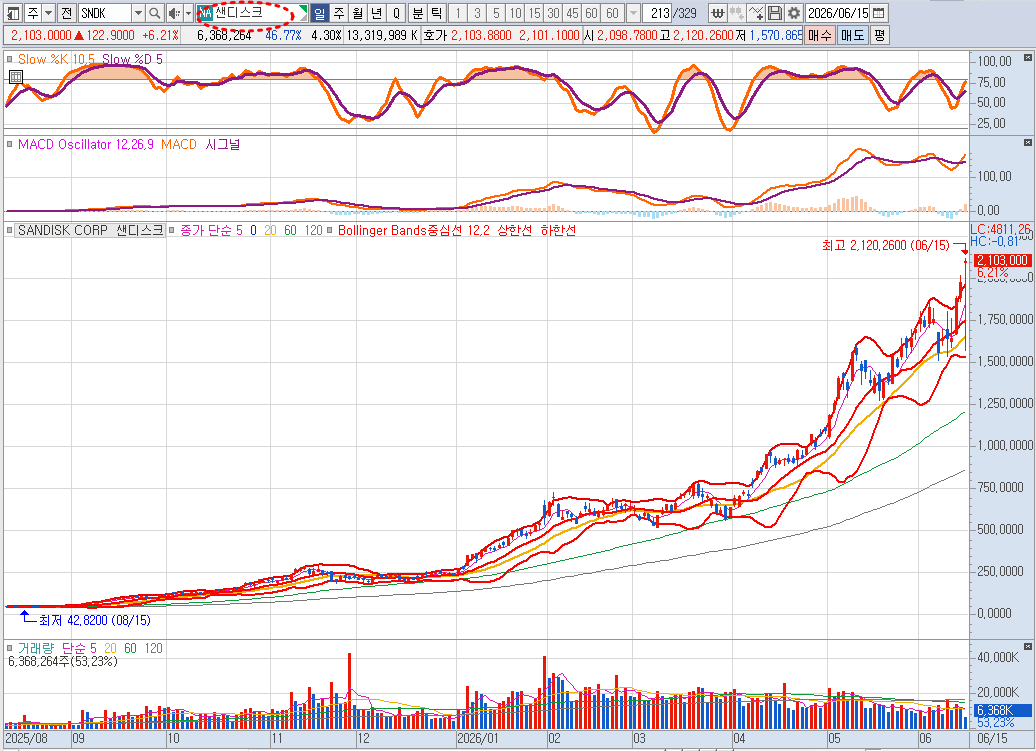Open the dropdown next to the speaker icon

(188, 13)
